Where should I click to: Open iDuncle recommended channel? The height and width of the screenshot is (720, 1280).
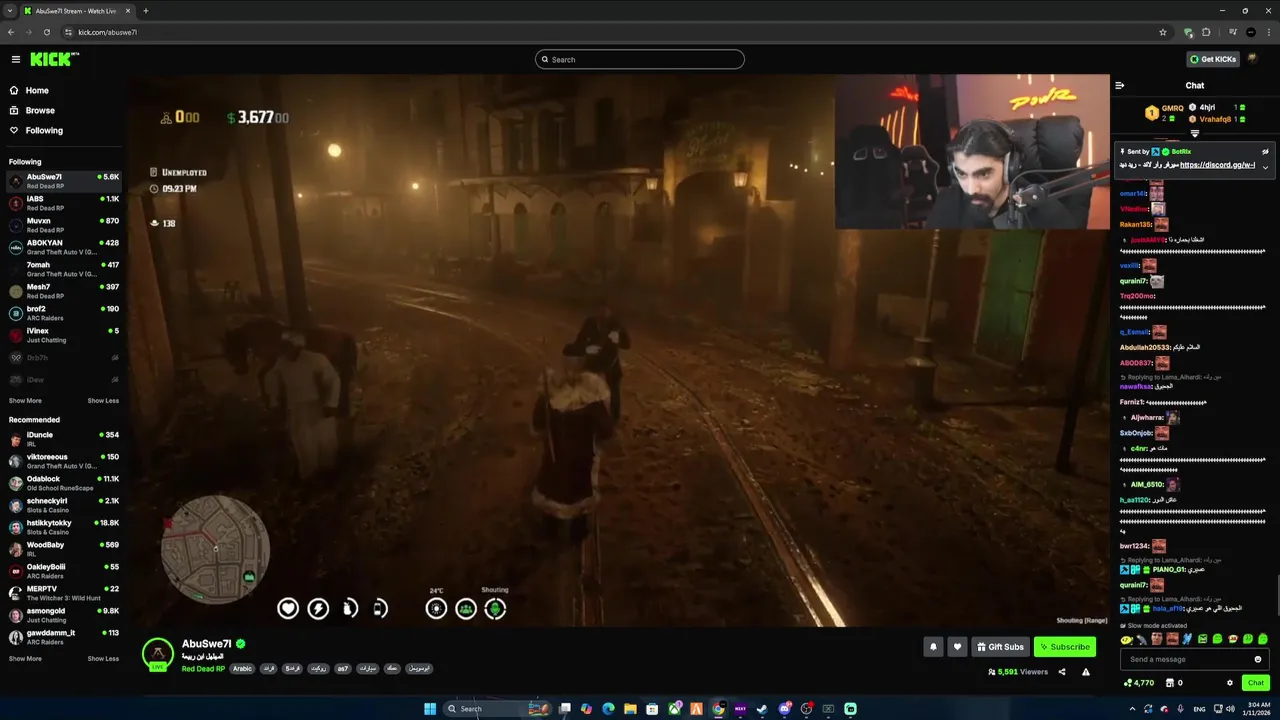[x=64, y=439]
